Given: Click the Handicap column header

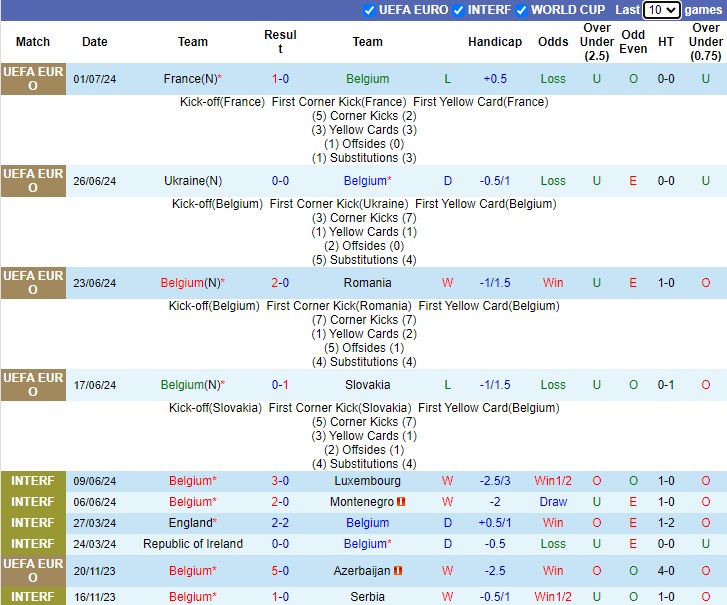Looking at the screenshot, I should (x=494, y=42).
